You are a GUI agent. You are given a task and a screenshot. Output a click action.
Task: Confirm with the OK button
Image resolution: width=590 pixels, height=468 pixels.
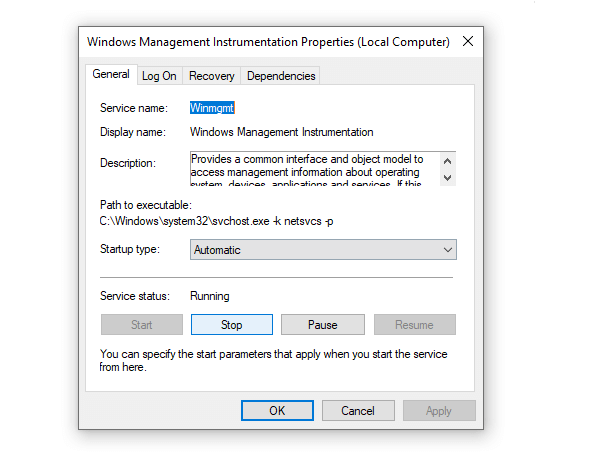(277, 410)
